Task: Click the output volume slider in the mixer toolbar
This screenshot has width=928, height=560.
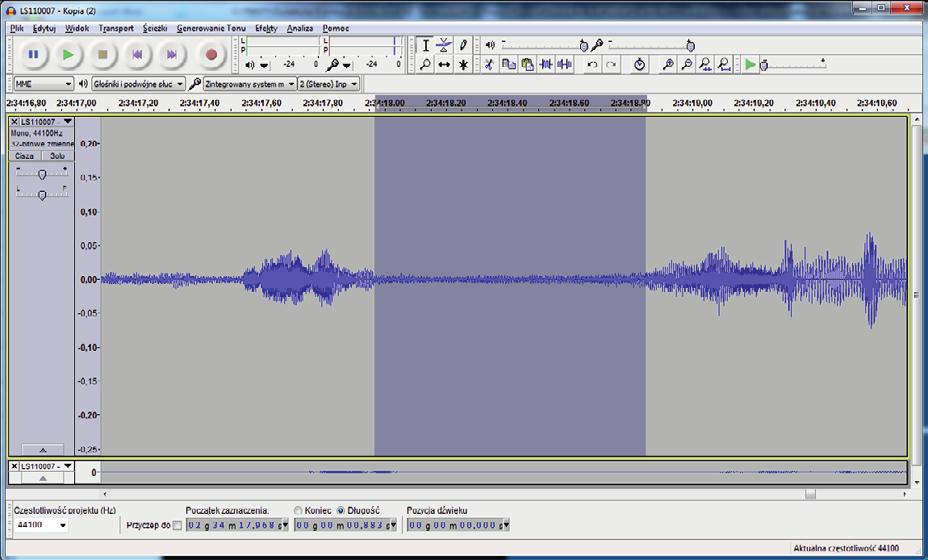Action: [544, 45]
